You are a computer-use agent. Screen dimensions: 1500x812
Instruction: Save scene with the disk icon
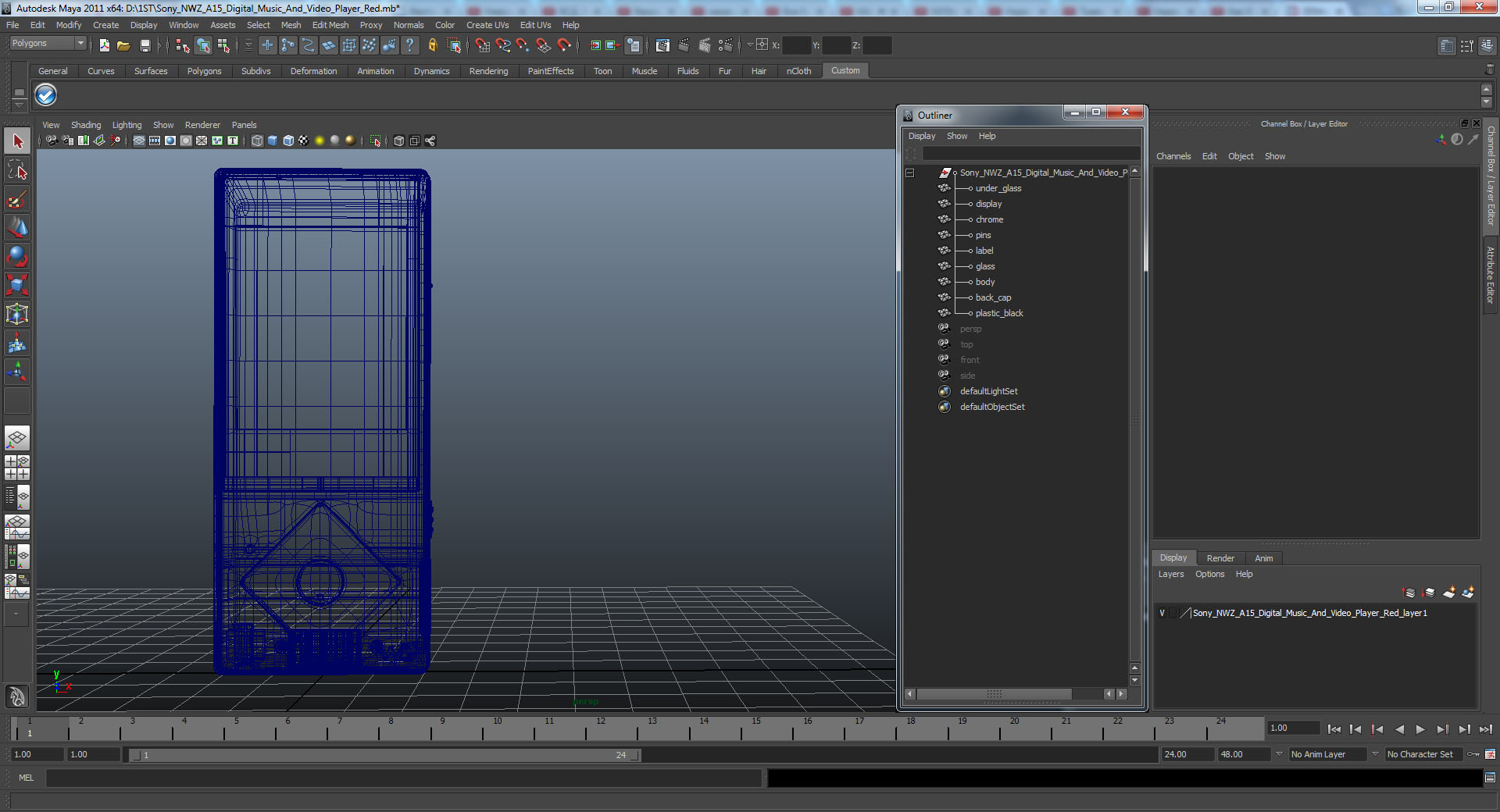click(x=145, y=46)
